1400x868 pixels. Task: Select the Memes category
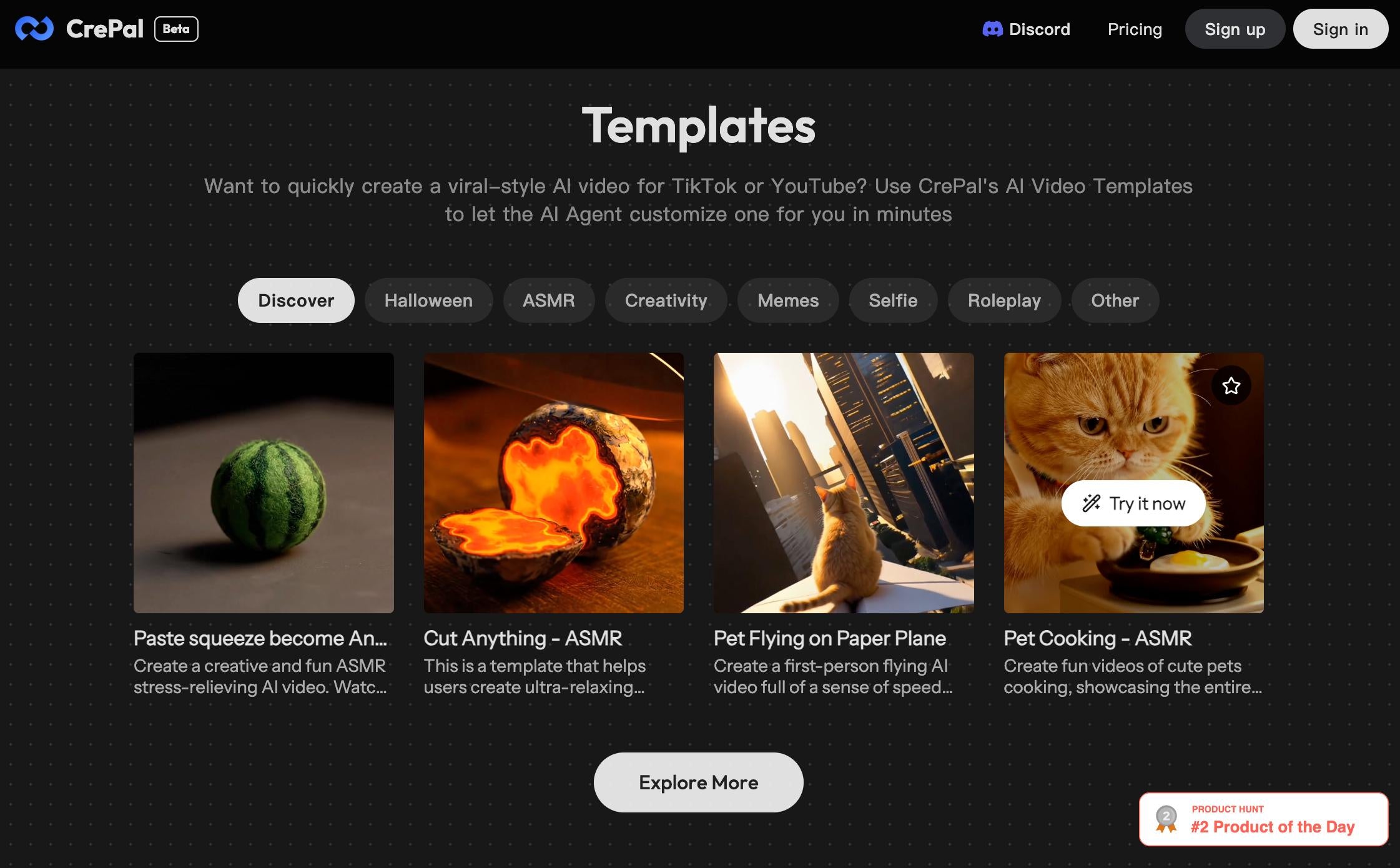[788, 300]
